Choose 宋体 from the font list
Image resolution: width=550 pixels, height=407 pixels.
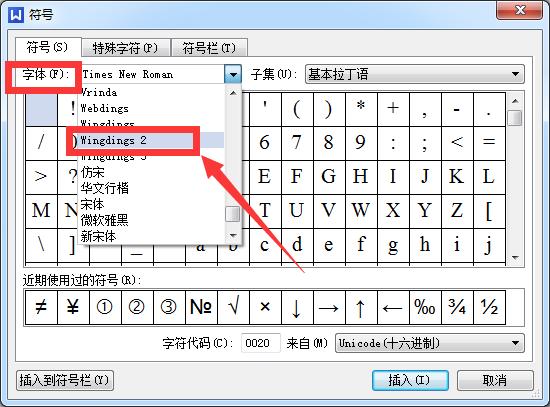[151, 204]
